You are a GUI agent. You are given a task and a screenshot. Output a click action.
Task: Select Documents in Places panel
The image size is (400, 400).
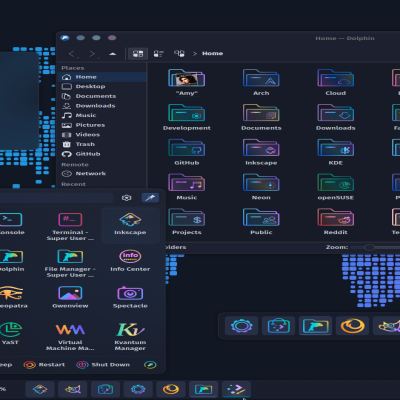tap(102, 96)
